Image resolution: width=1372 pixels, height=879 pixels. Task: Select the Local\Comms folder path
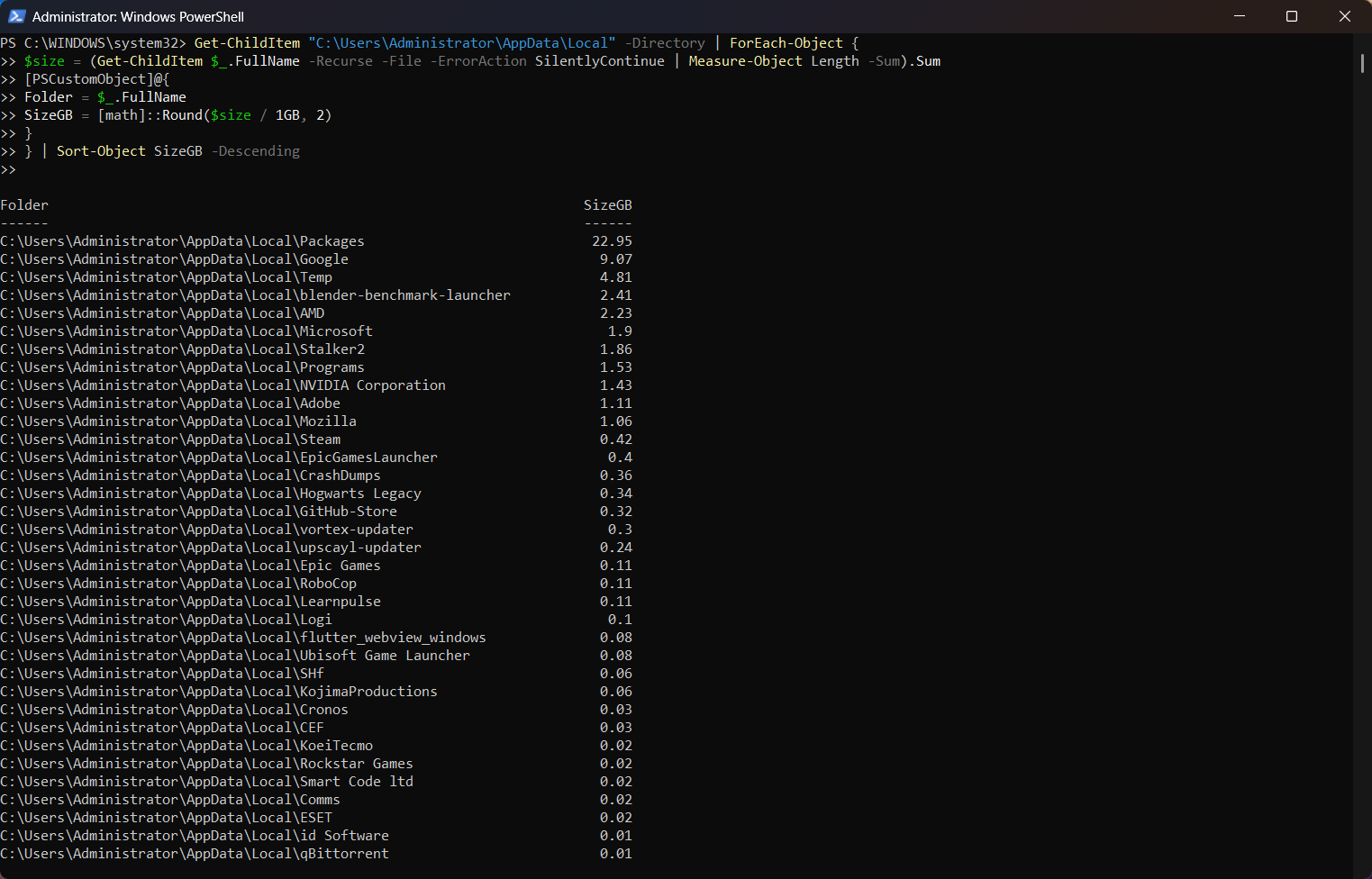tap(170, 800)
